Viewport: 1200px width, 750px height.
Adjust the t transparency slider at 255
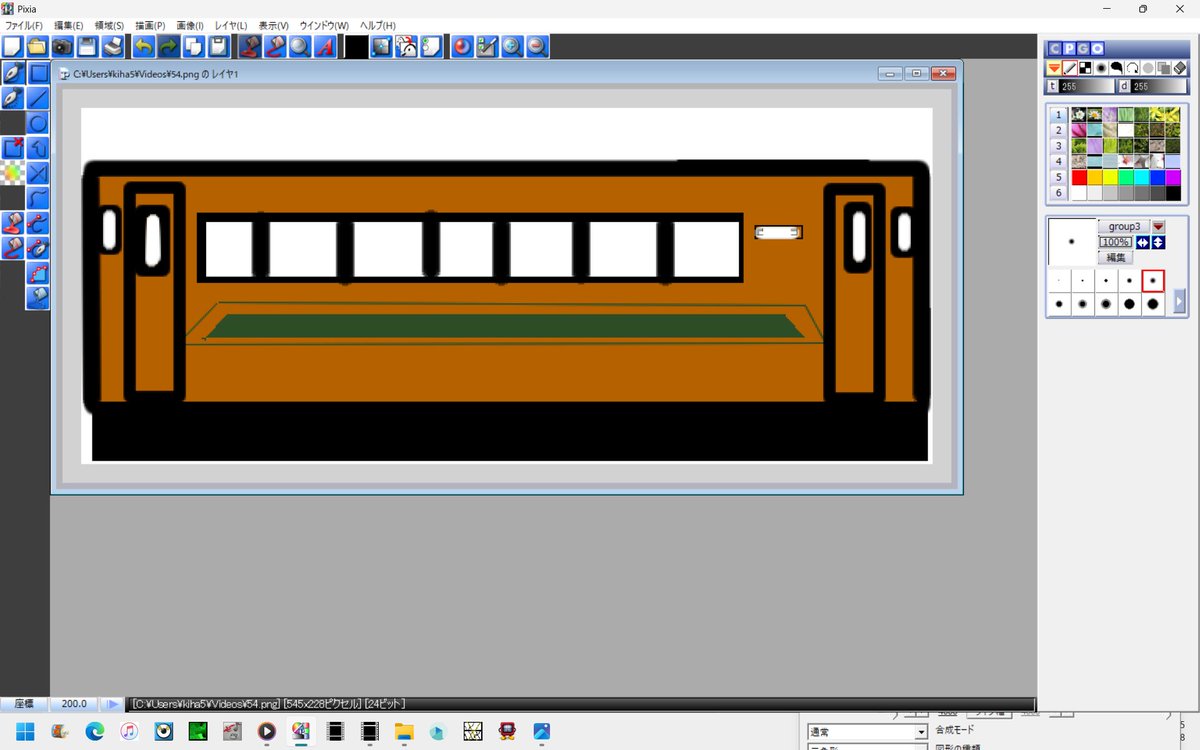click(x=1086, y=87)
